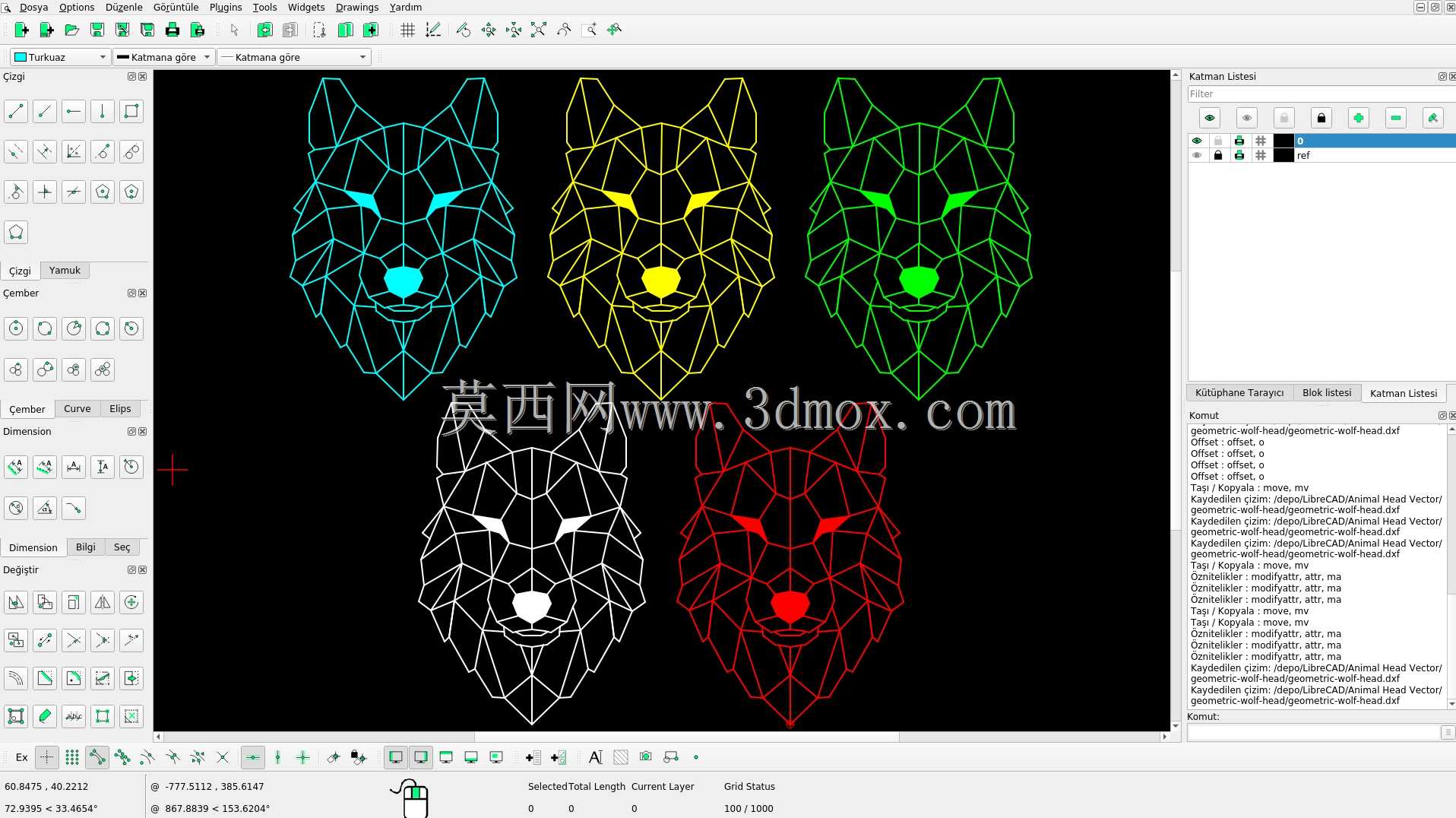Click color swatch of layer ref
The image size is (1456, 818).
1283,155
